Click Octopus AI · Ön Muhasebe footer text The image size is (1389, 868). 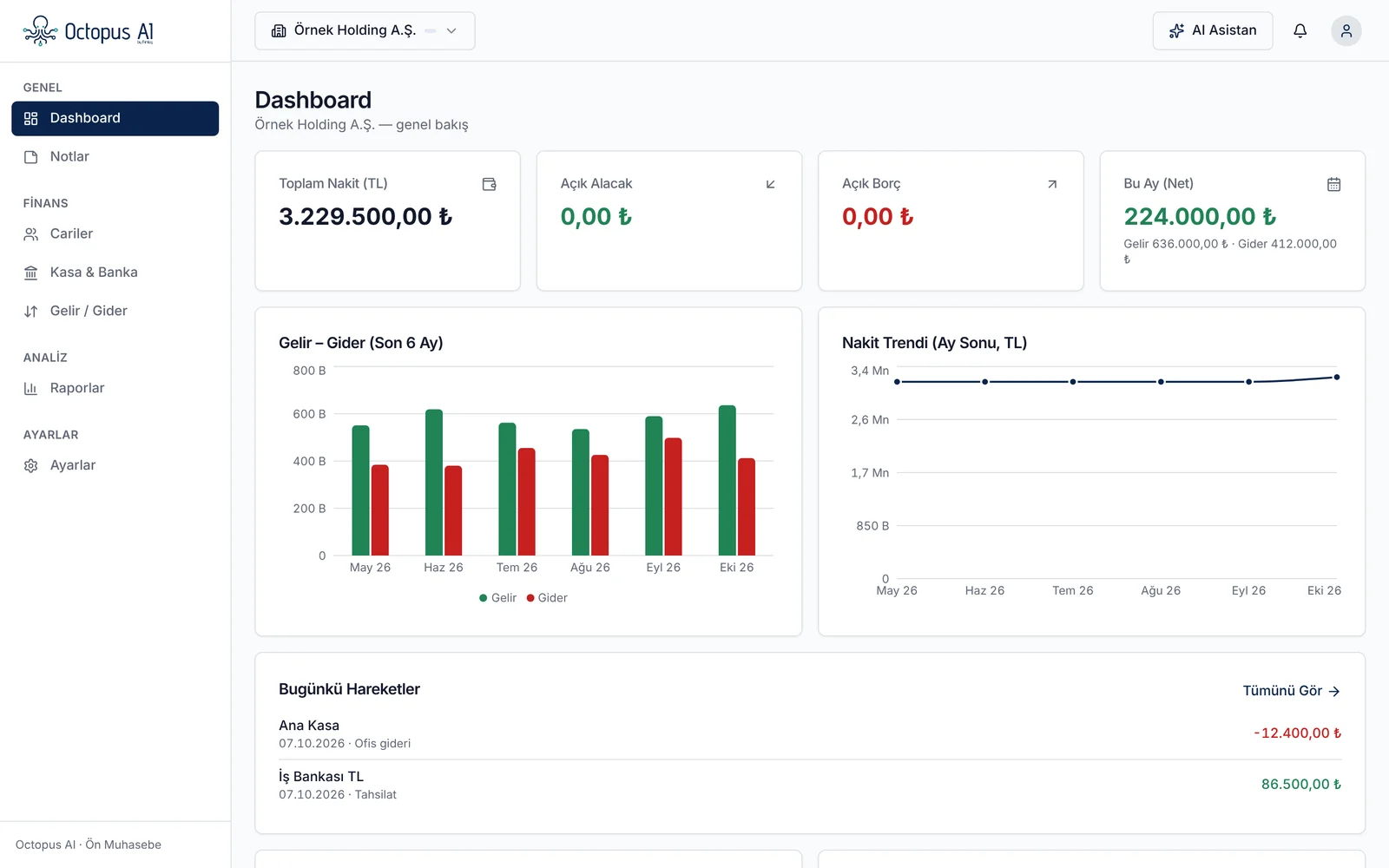(x=89, y=845)
